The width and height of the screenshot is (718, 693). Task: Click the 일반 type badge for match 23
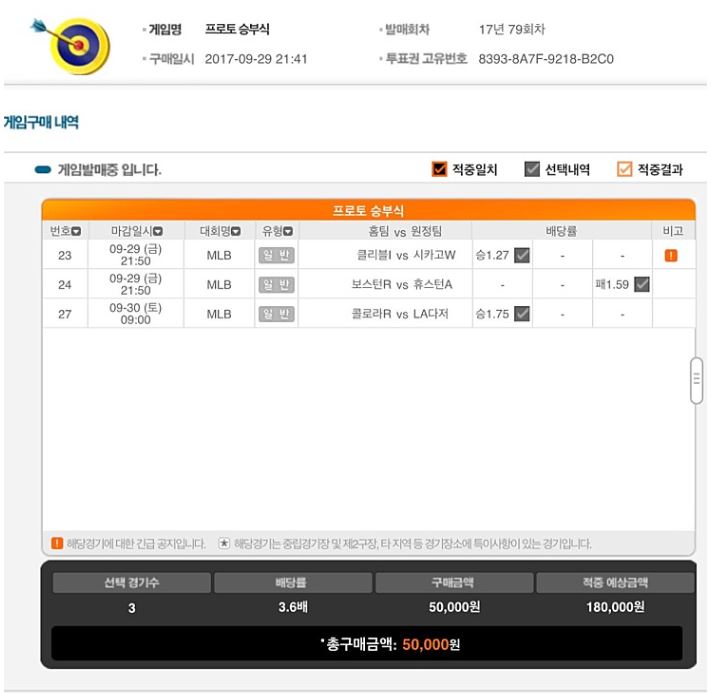point(276,255)
